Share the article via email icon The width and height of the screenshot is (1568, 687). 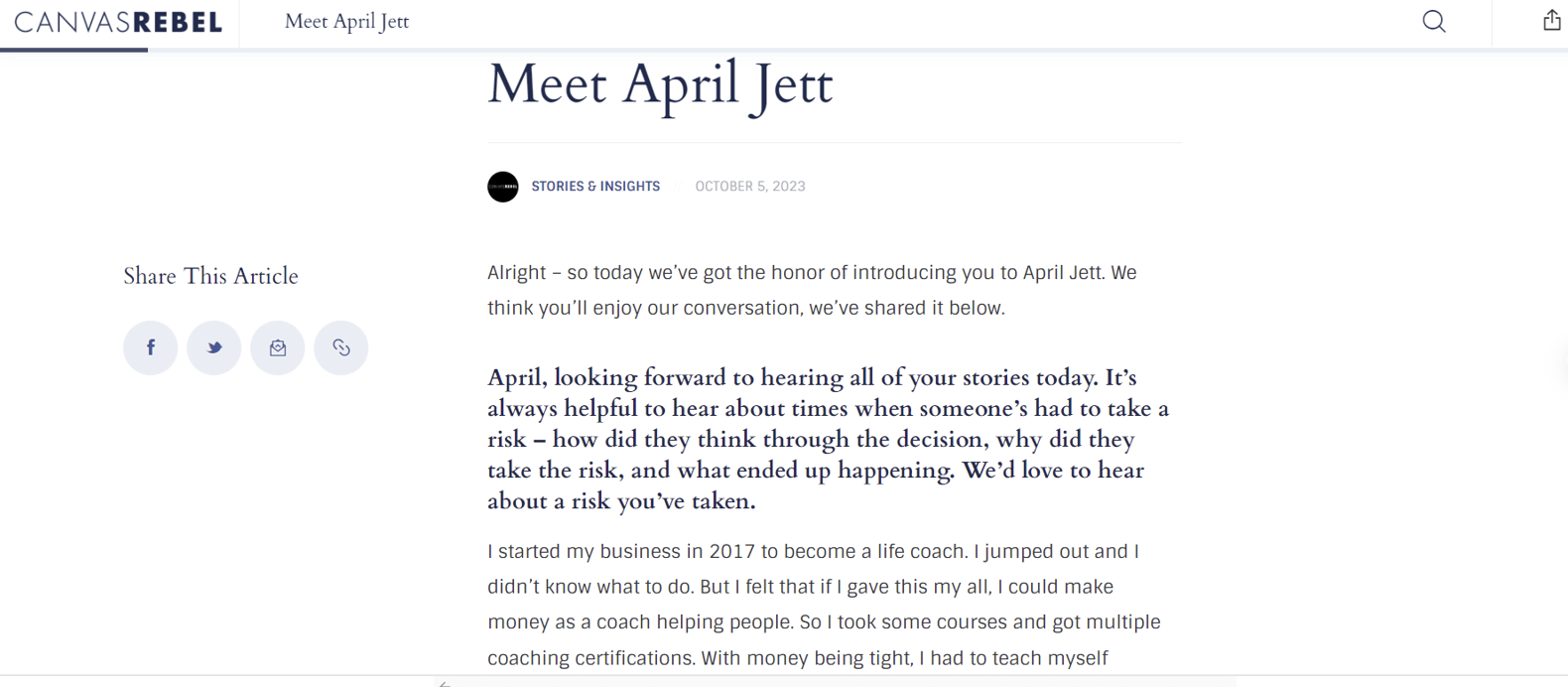pyautogui.click(x=278, y=347)
